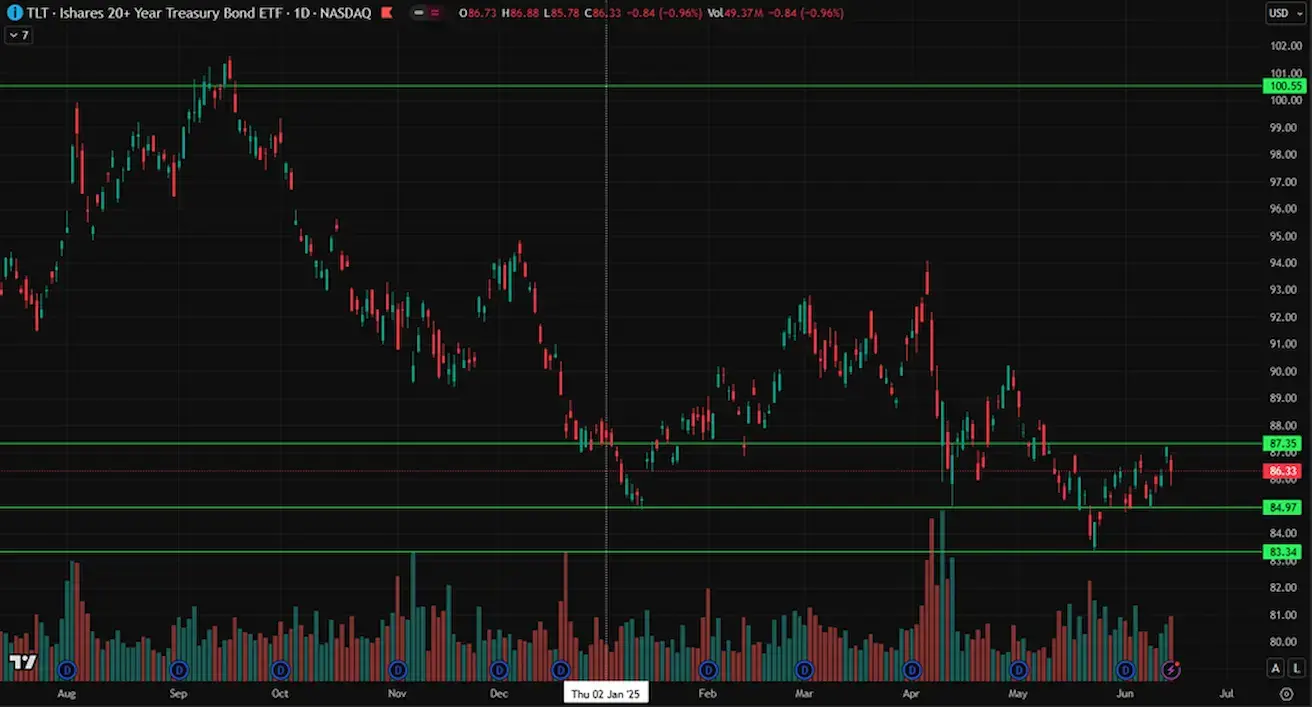Click the 100.55 green price label
The height and width of the screenshot is (707, 1312).
[x=1285, y=86]
